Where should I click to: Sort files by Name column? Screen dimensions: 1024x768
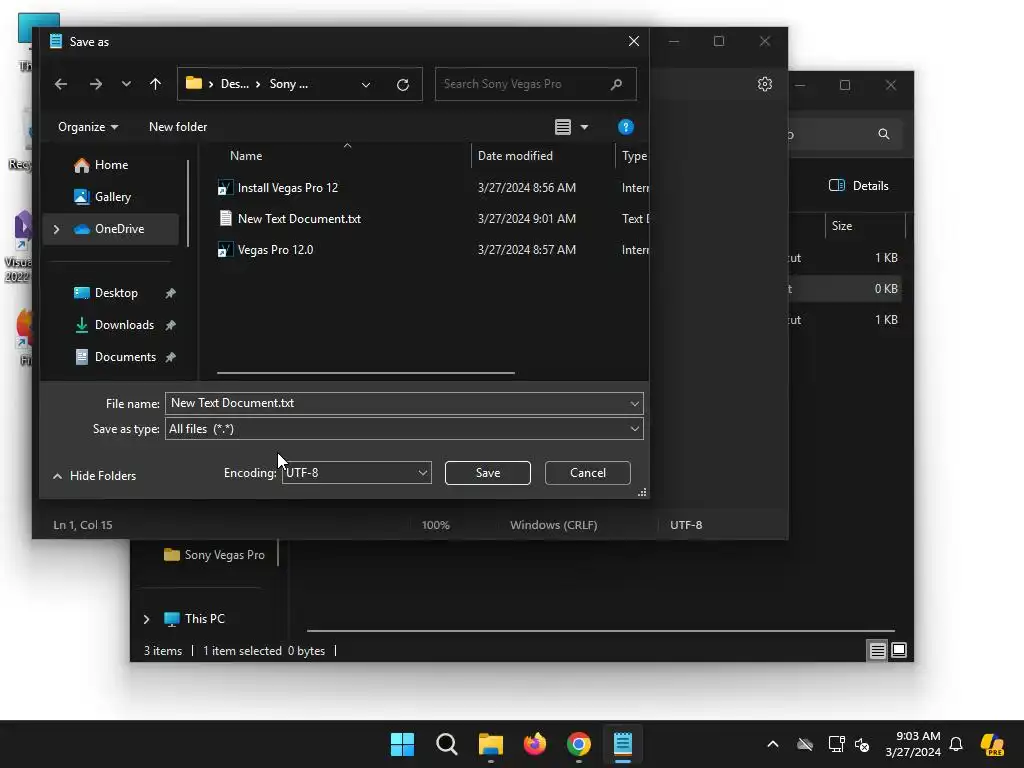pos(246,156)
